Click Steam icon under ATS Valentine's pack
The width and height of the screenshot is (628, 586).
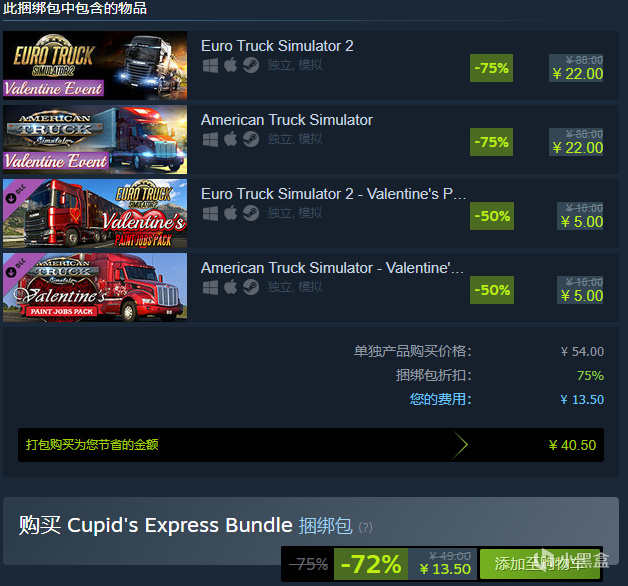(251, 287)
